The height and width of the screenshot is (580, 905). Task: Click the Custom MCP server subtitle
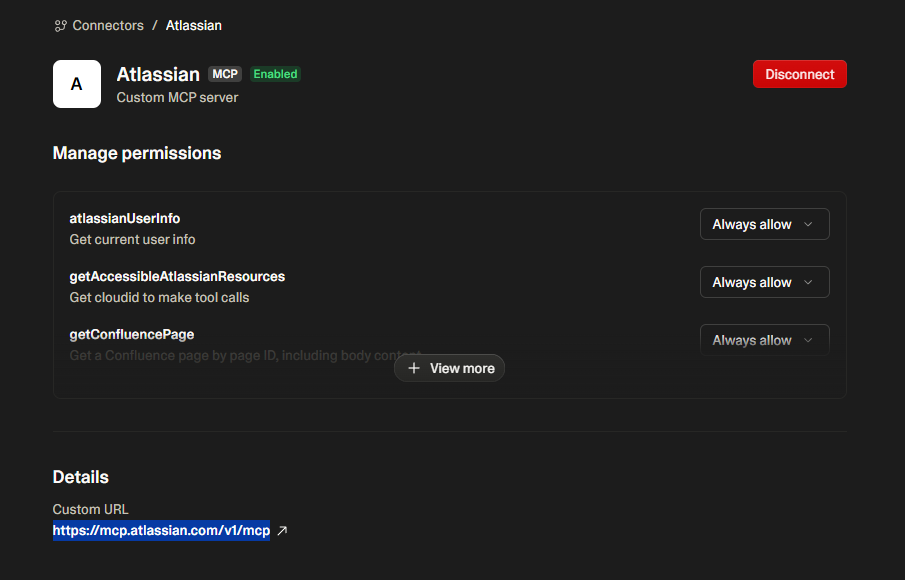177,98
